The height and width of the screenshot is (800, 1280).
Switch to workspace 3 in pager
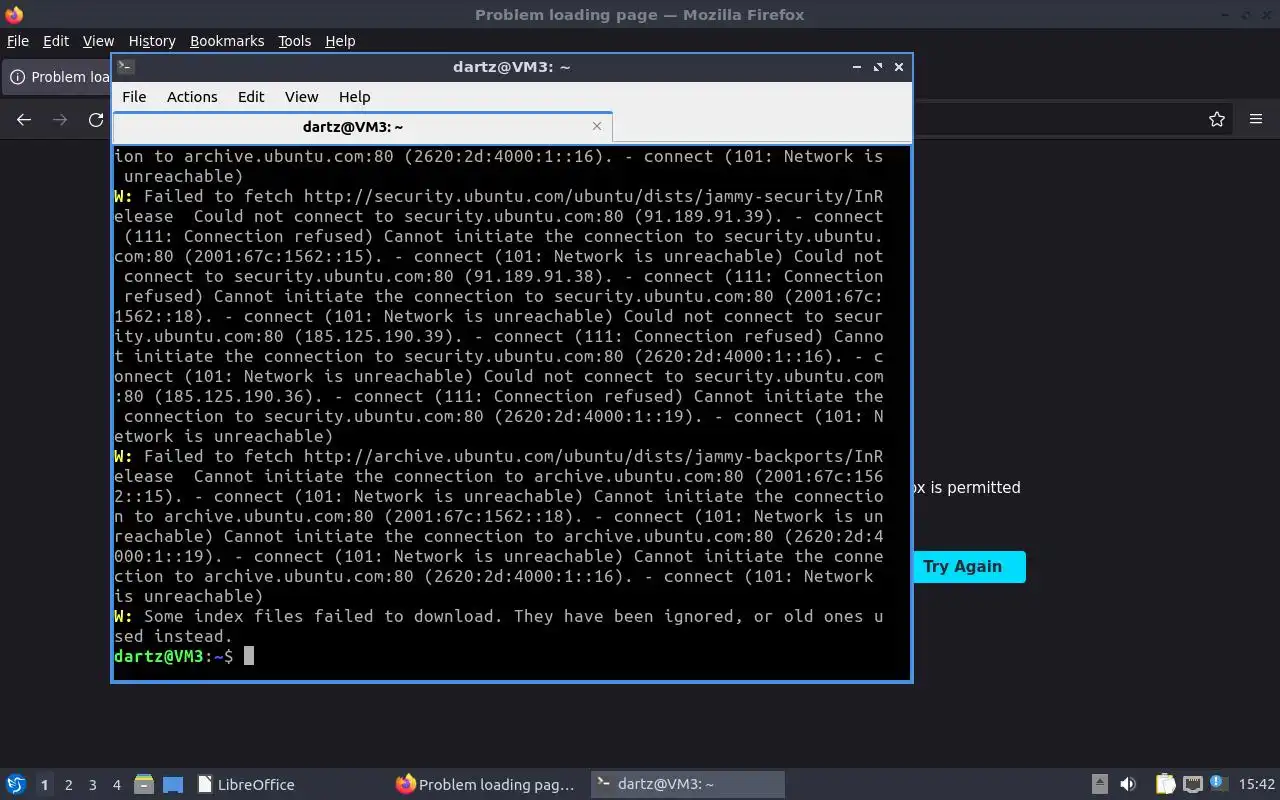coord(92,785)
